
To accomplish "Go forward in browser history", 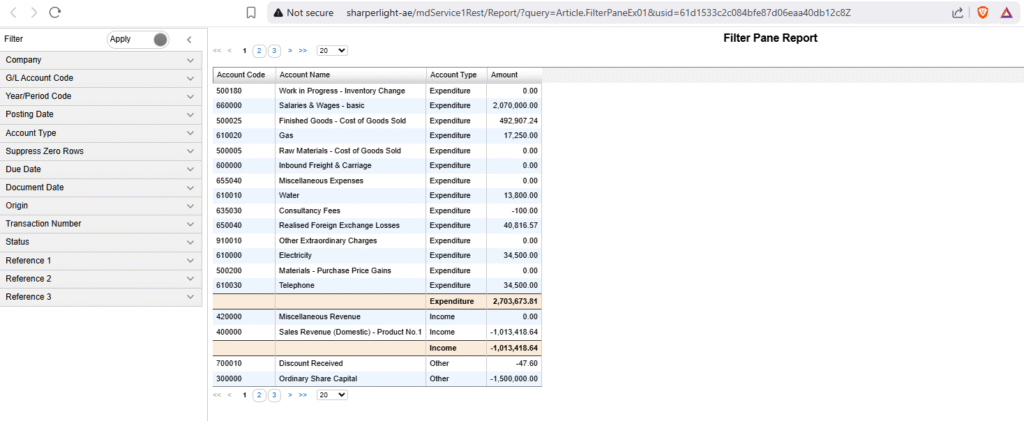I will (x=34, y=12).
